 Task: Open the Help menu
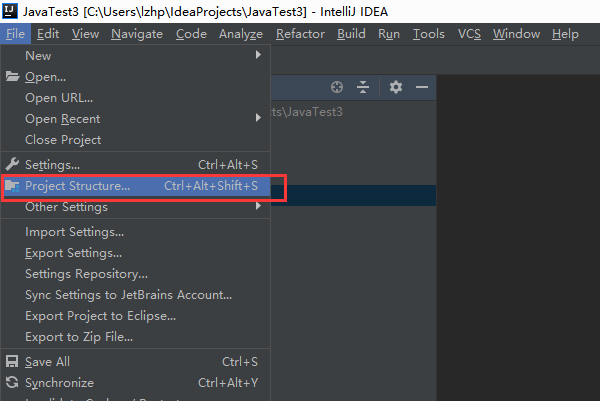pyautogui.click(x=565, y=34)
